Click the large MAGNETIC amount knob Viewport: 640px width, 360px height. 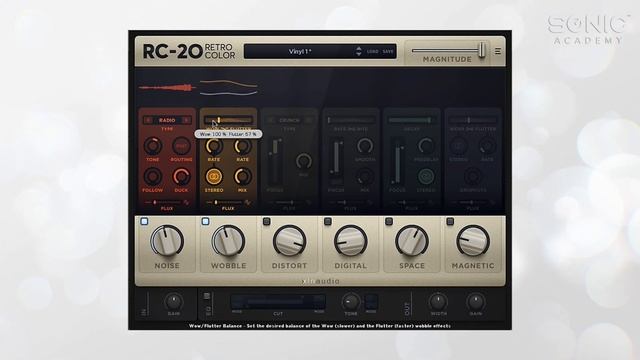pos(473,241)
